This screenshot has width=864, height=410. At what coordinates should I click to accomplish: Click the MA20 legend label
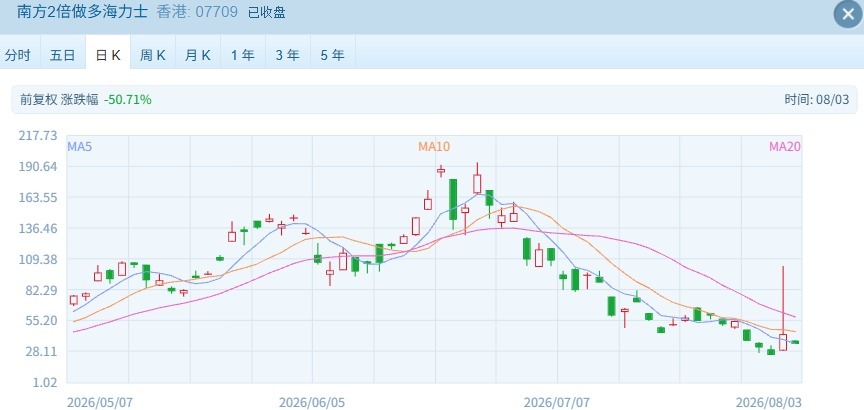785,147
